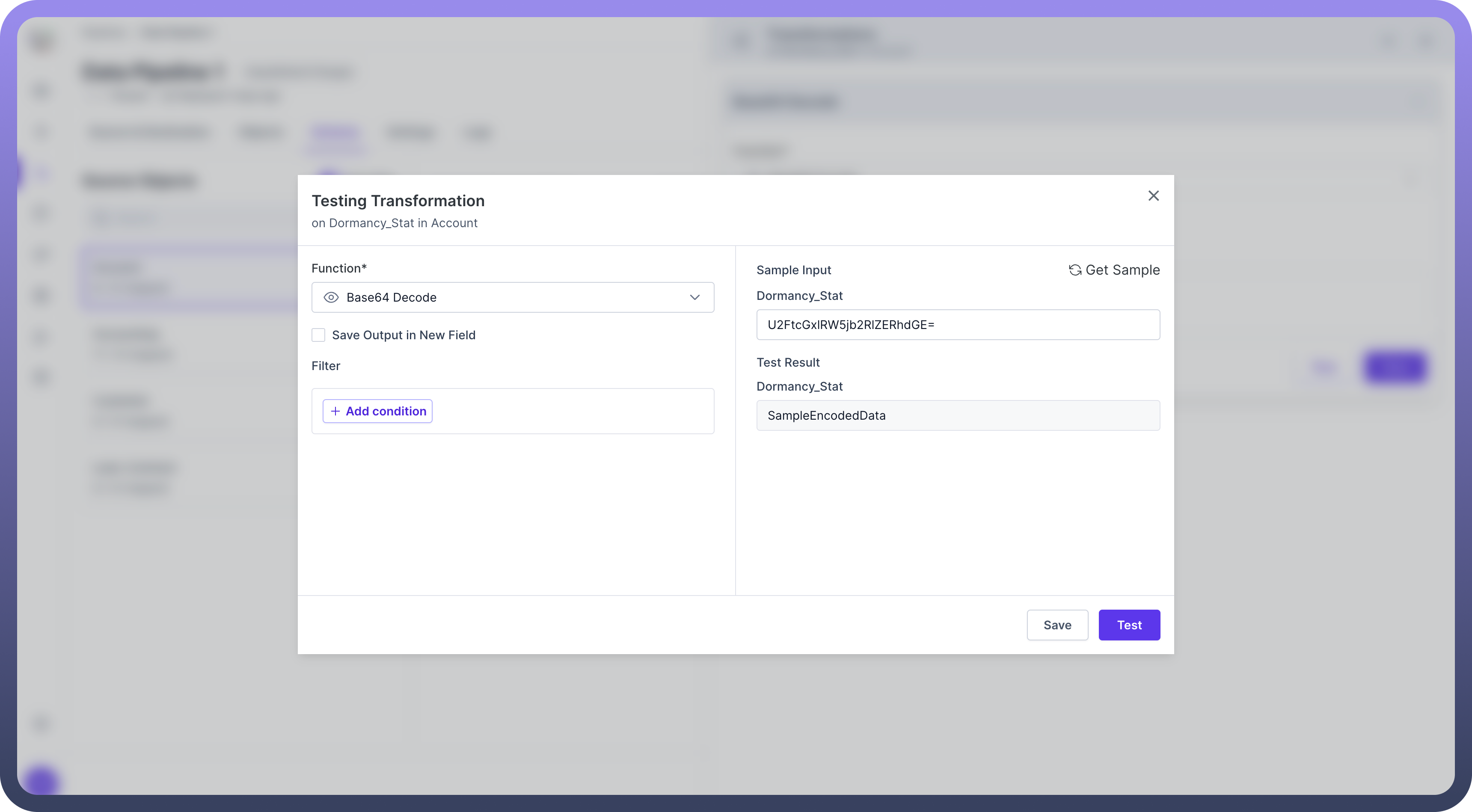Click the Sample Input heading
The image size is (1472, 812).
tap(793, 270)
